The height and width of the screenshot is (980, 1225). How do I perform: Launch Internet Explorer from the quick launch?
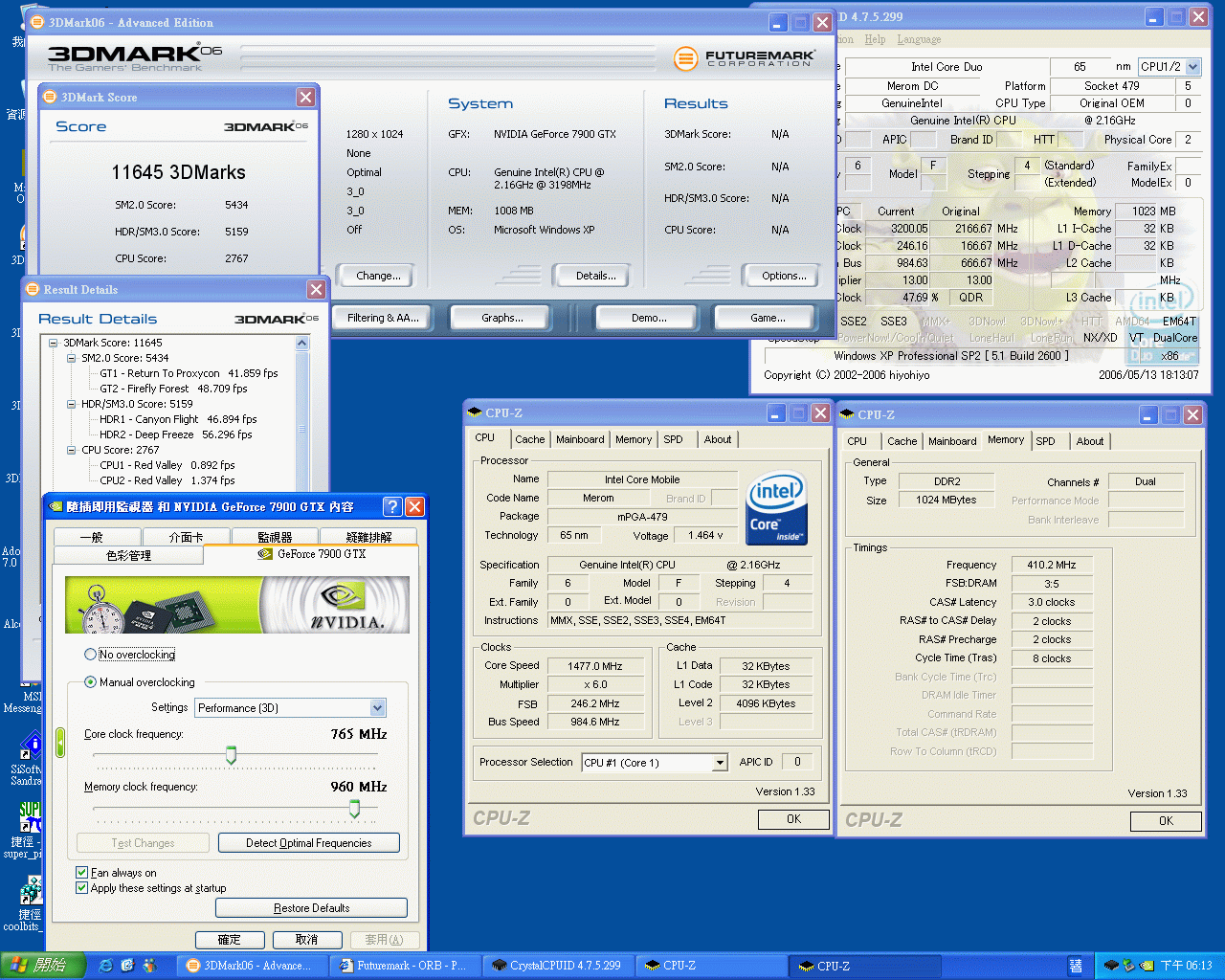(106, 966)
